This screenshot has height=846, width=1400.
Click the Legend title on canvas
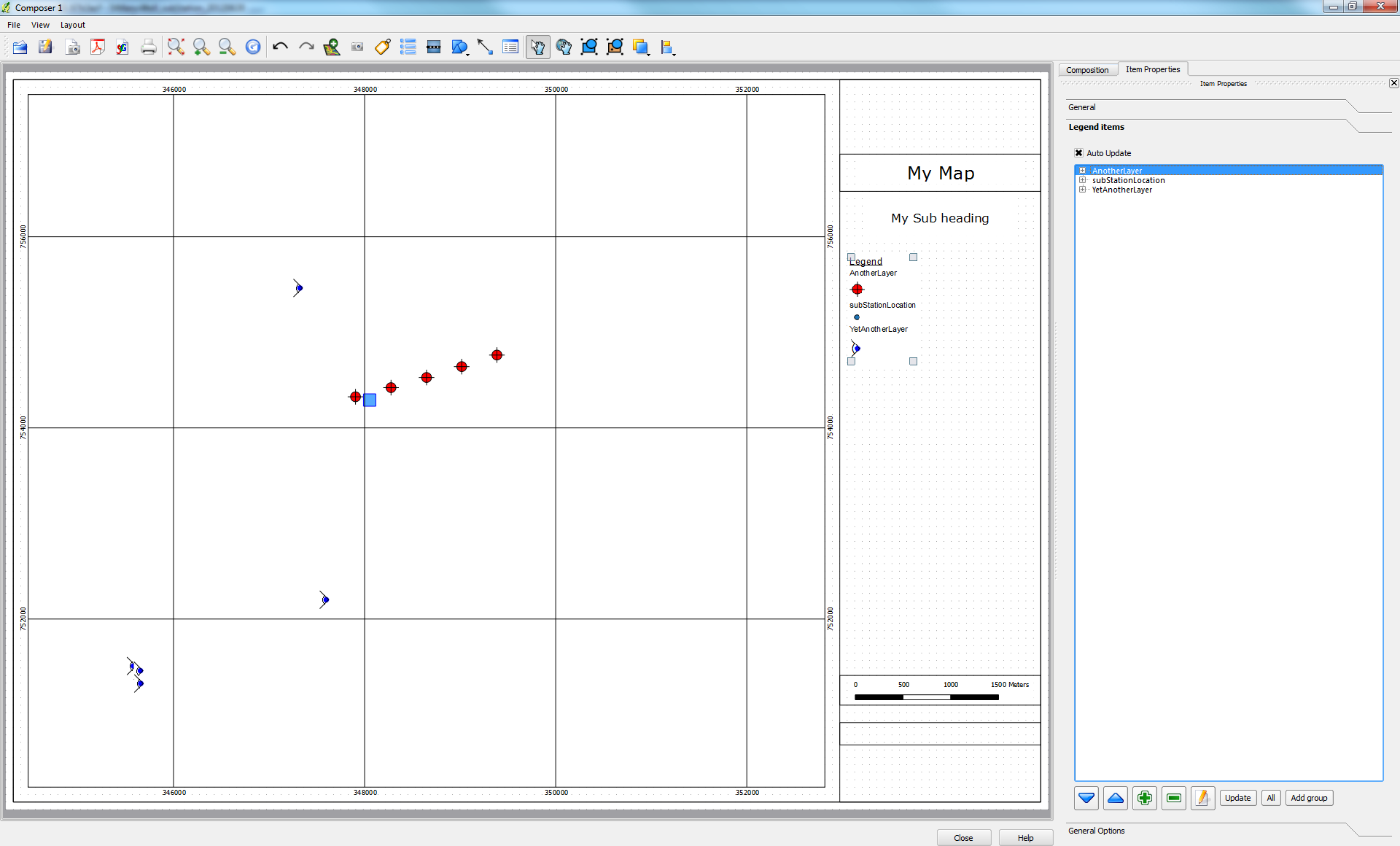pyautogui.click(x=866, y=261)
